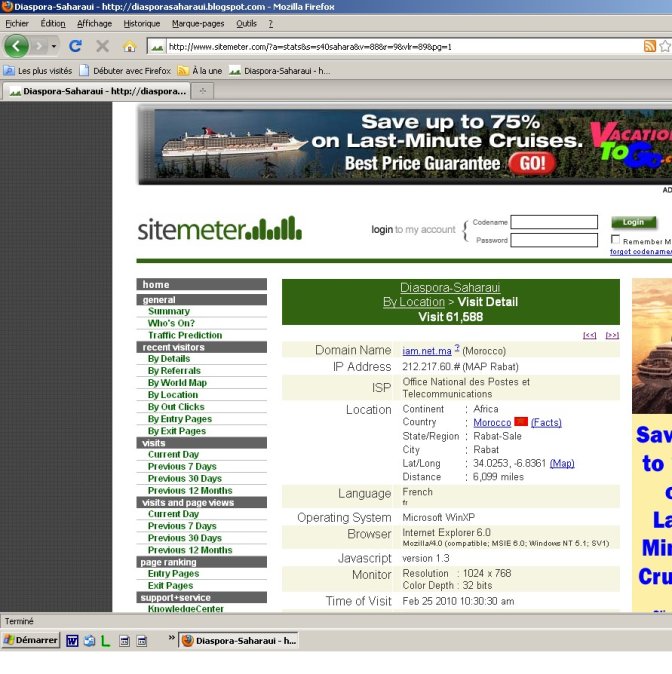Go to the Home page icon

click(x=129, y=46)
